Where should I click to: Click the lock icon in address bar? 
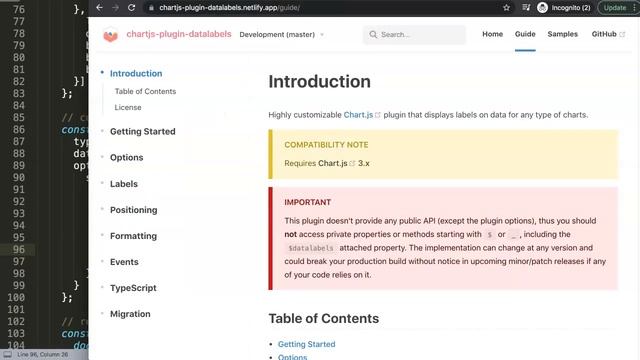151,8
